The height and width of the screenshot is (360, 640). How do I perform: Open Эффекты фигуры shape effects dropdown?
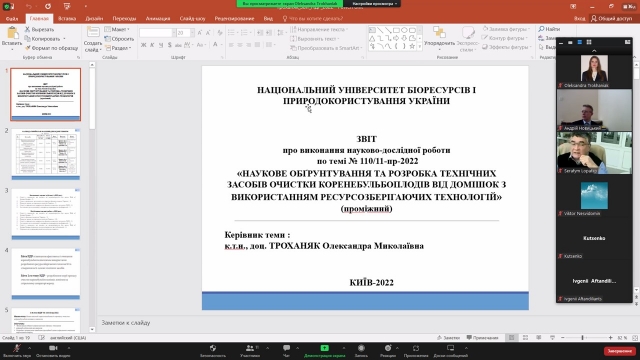506,47
